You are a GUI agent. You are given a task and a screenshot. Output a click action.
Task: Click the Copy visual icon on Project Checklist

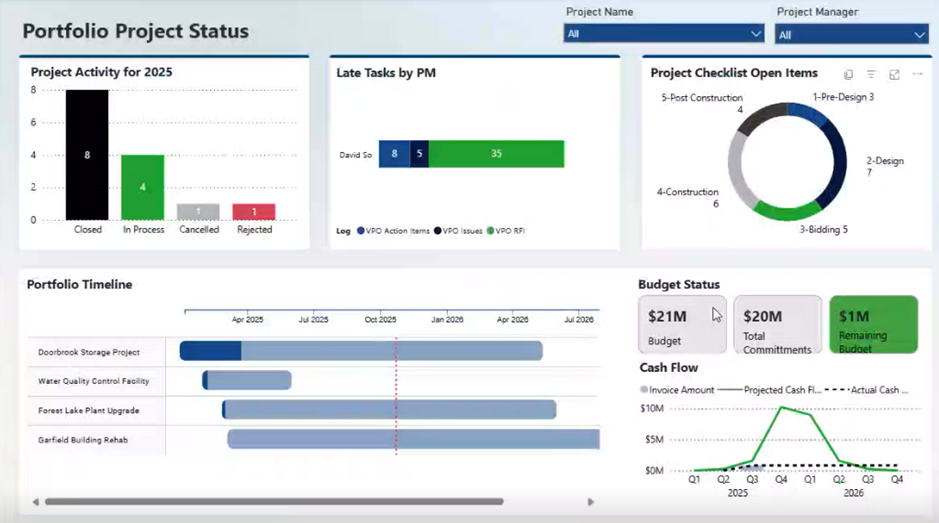coord(849,75)
